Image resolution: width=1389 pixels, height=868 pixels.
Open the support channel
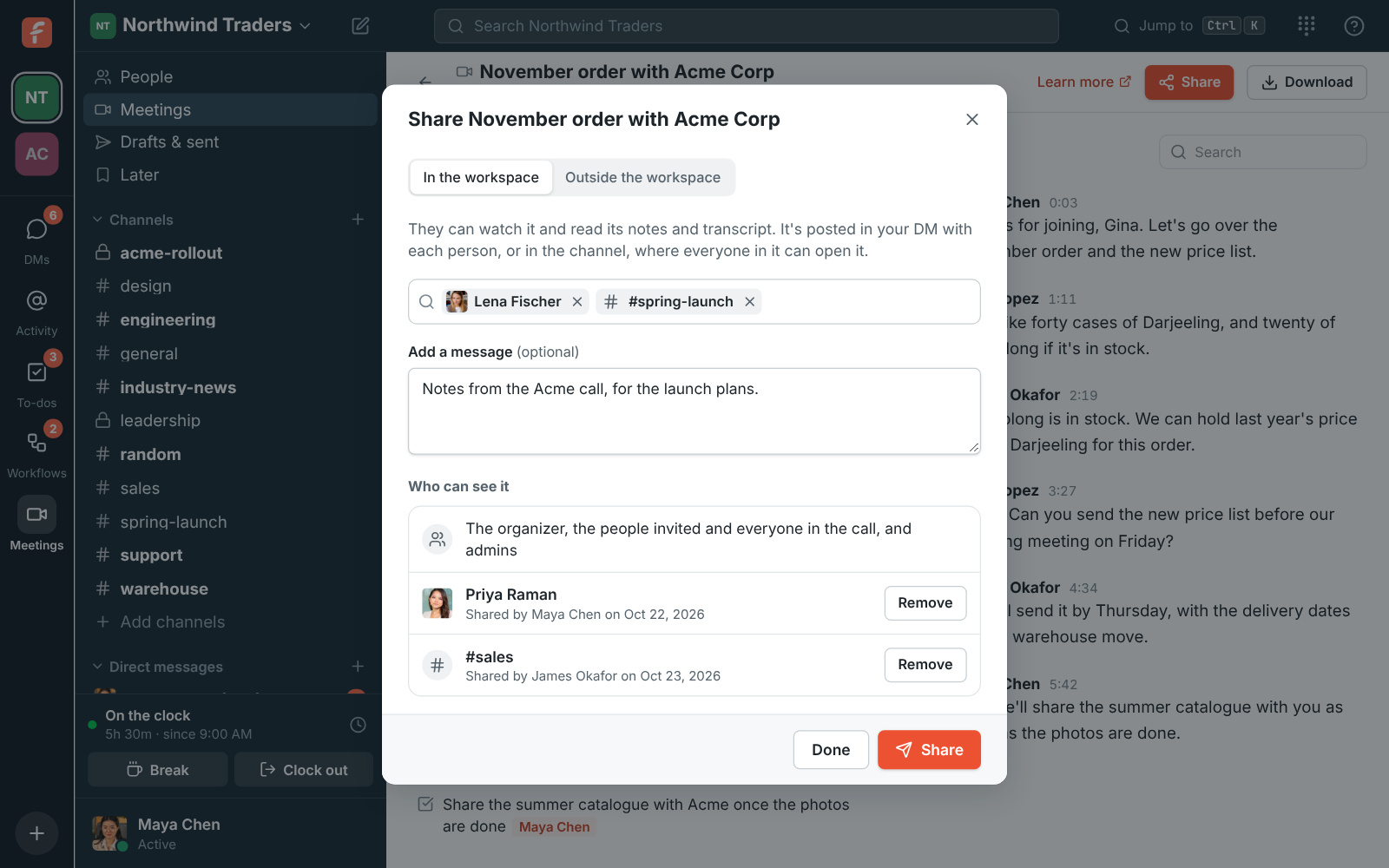[x=230, y=555]
